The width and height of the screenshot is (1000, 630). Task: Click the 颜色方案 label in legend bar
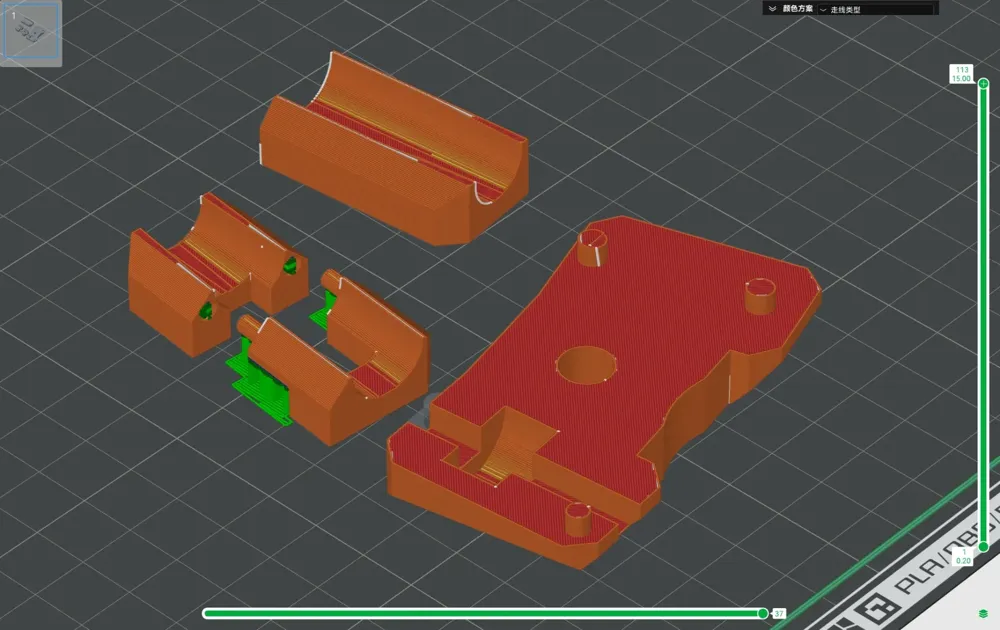click(798, 9)
